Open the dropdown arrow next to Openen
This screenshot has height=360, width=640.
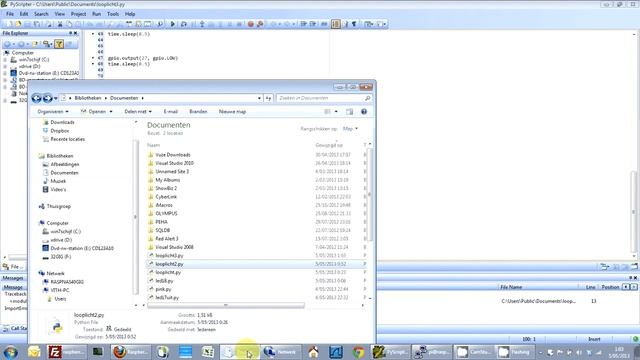[111, 111]
